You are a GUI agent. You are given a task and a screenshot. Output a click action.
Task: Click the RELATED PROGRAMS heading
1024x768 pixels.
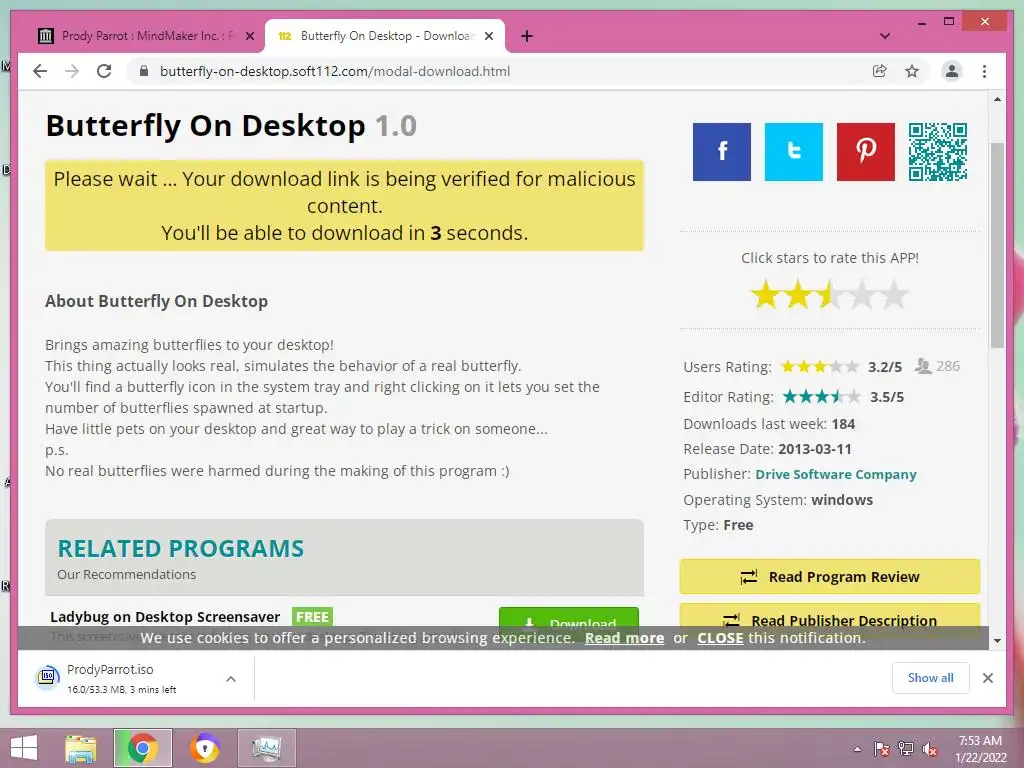[181, 549]
